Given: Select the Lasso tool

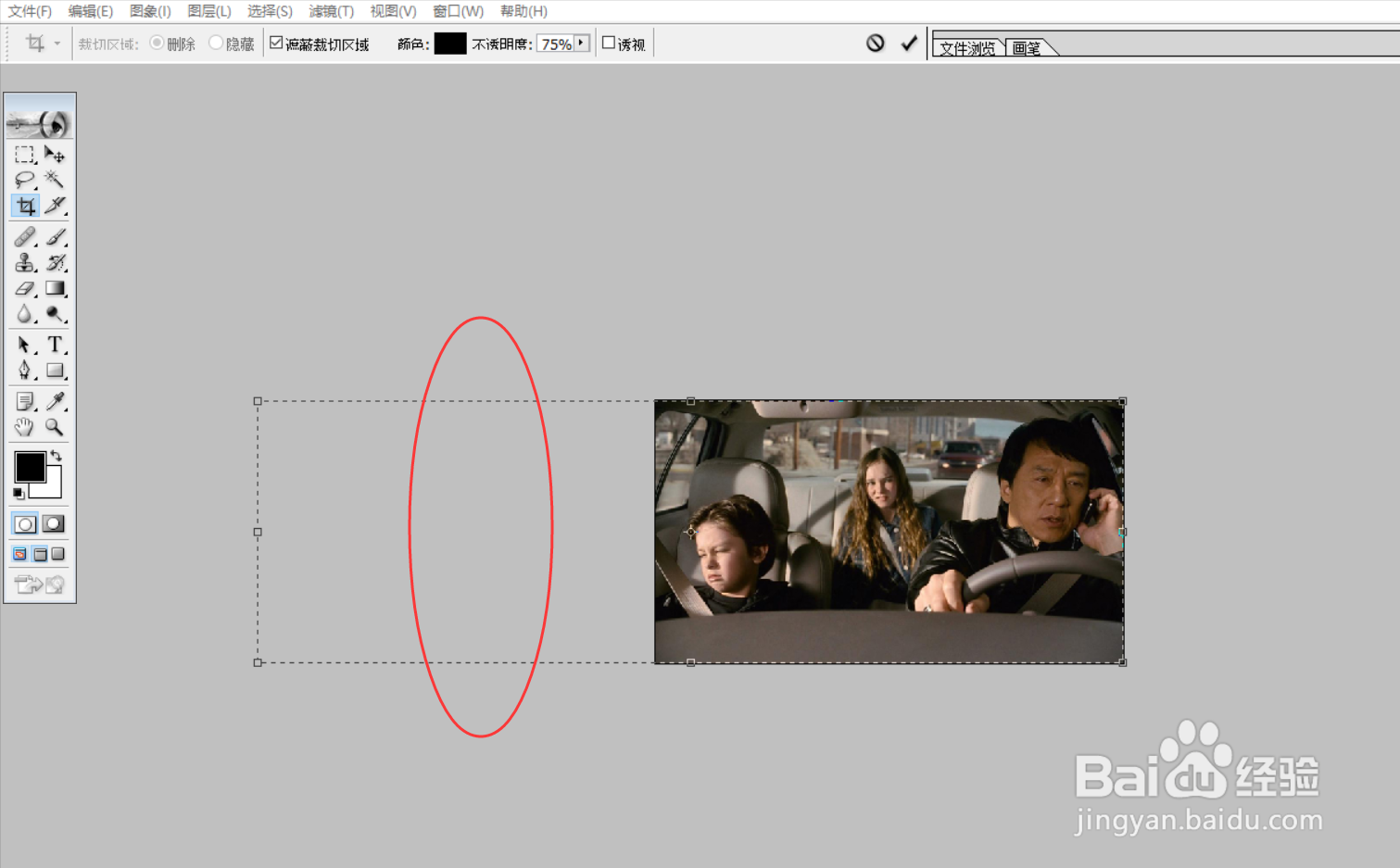Looking at the screenshot, I should [25, 180].
